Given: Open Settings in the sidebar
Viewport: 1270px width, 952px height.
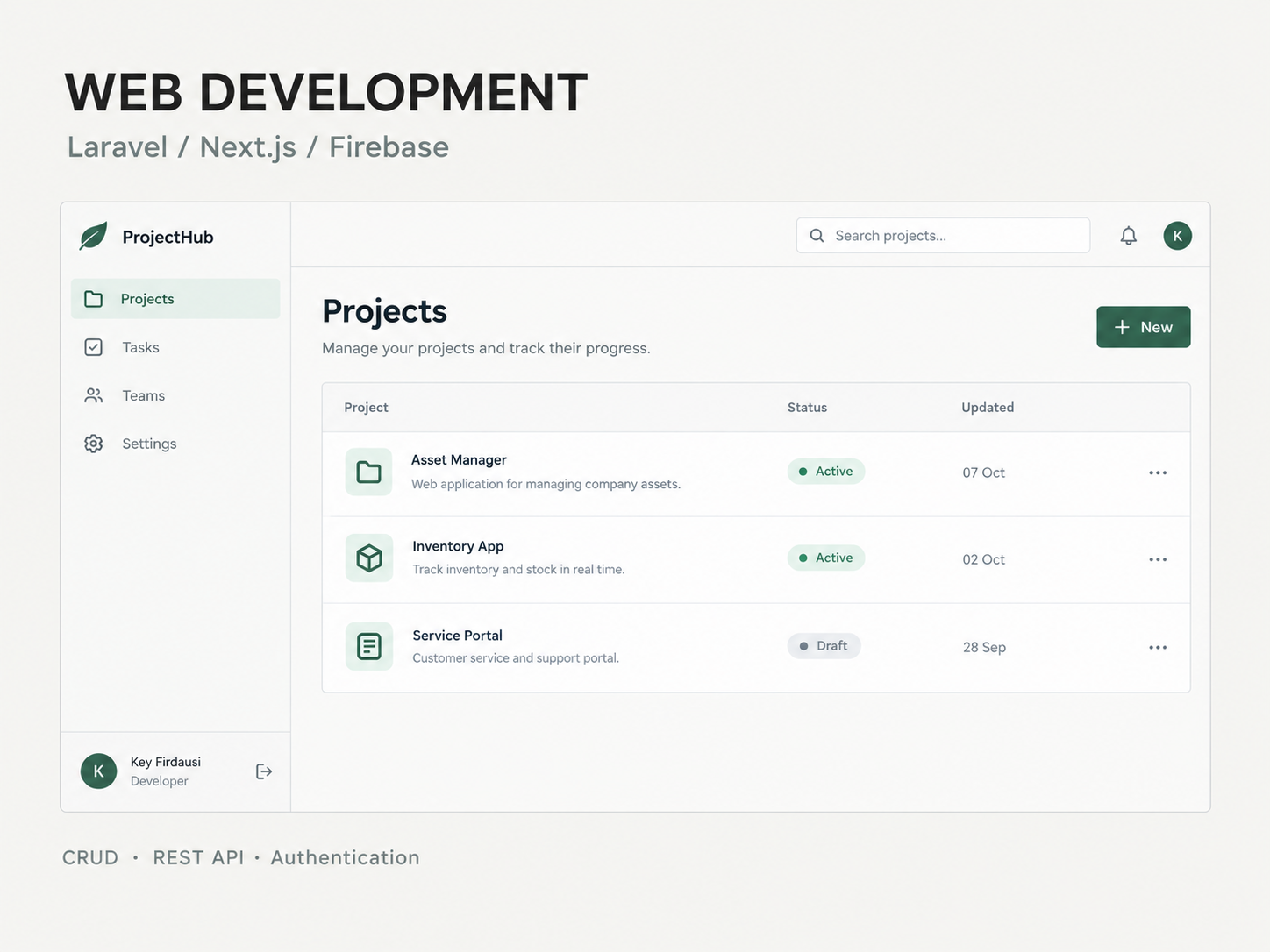Looking at the screenshot, I should point(175,444).
